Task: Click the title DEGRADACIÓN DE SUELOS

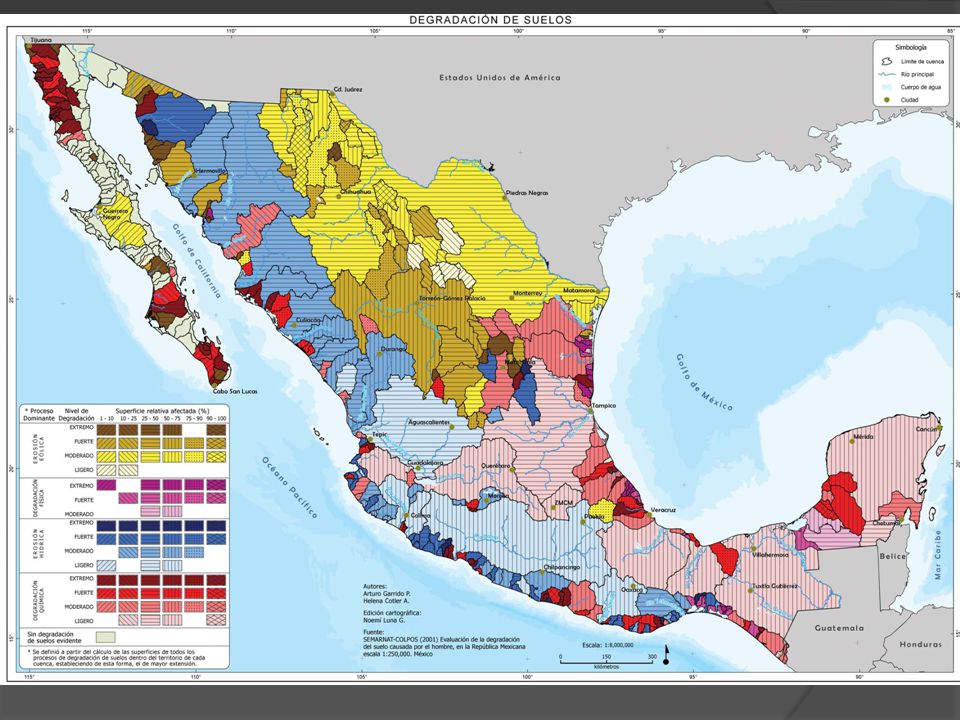Action: [x=490, y=20]
